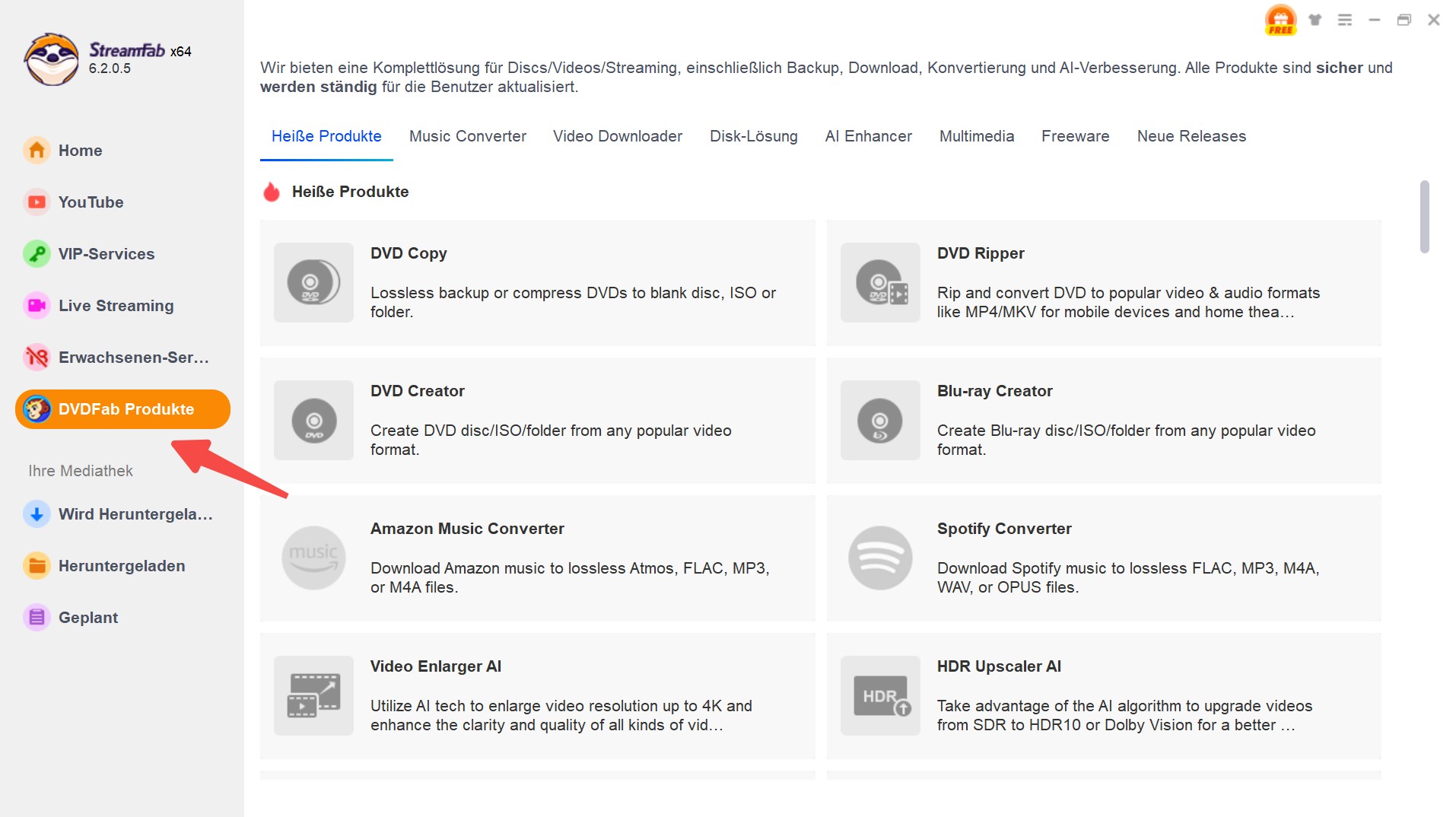Show the Neue Releases tab

click(1192, 136)
